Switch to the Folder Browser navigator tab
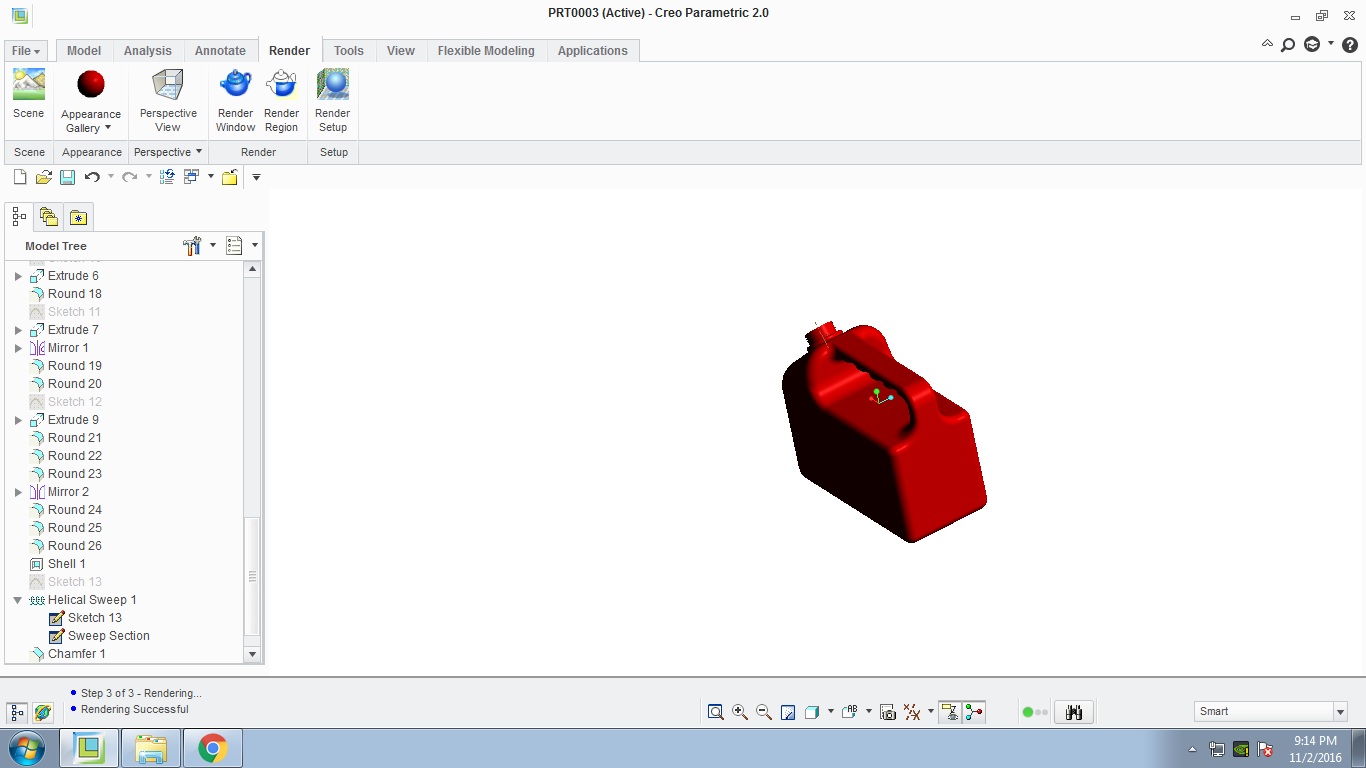The image size is (1366, 768). coord(48,216)
